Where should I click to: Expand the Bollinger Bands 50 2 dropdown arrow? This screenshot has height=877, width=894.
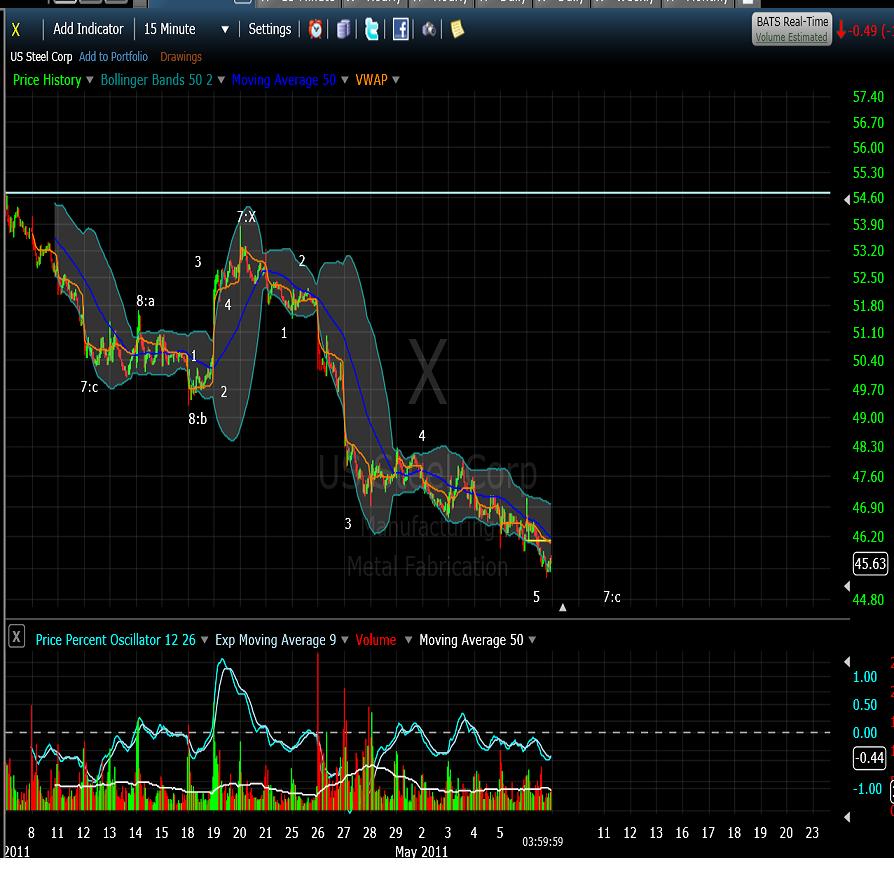pyautogui.click(x=220, y=80)
